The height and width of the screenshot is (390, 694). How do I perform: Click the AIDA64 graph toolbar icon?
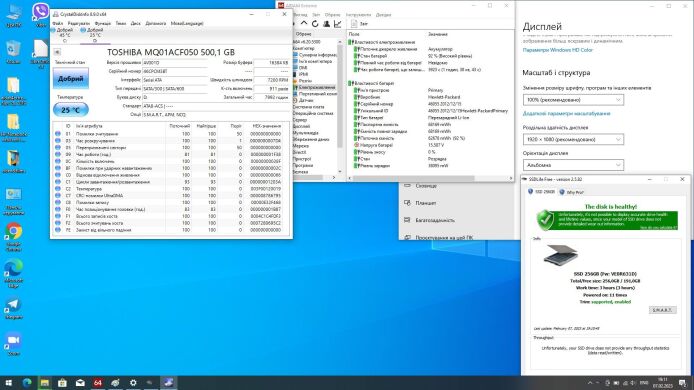click(337, 24)
